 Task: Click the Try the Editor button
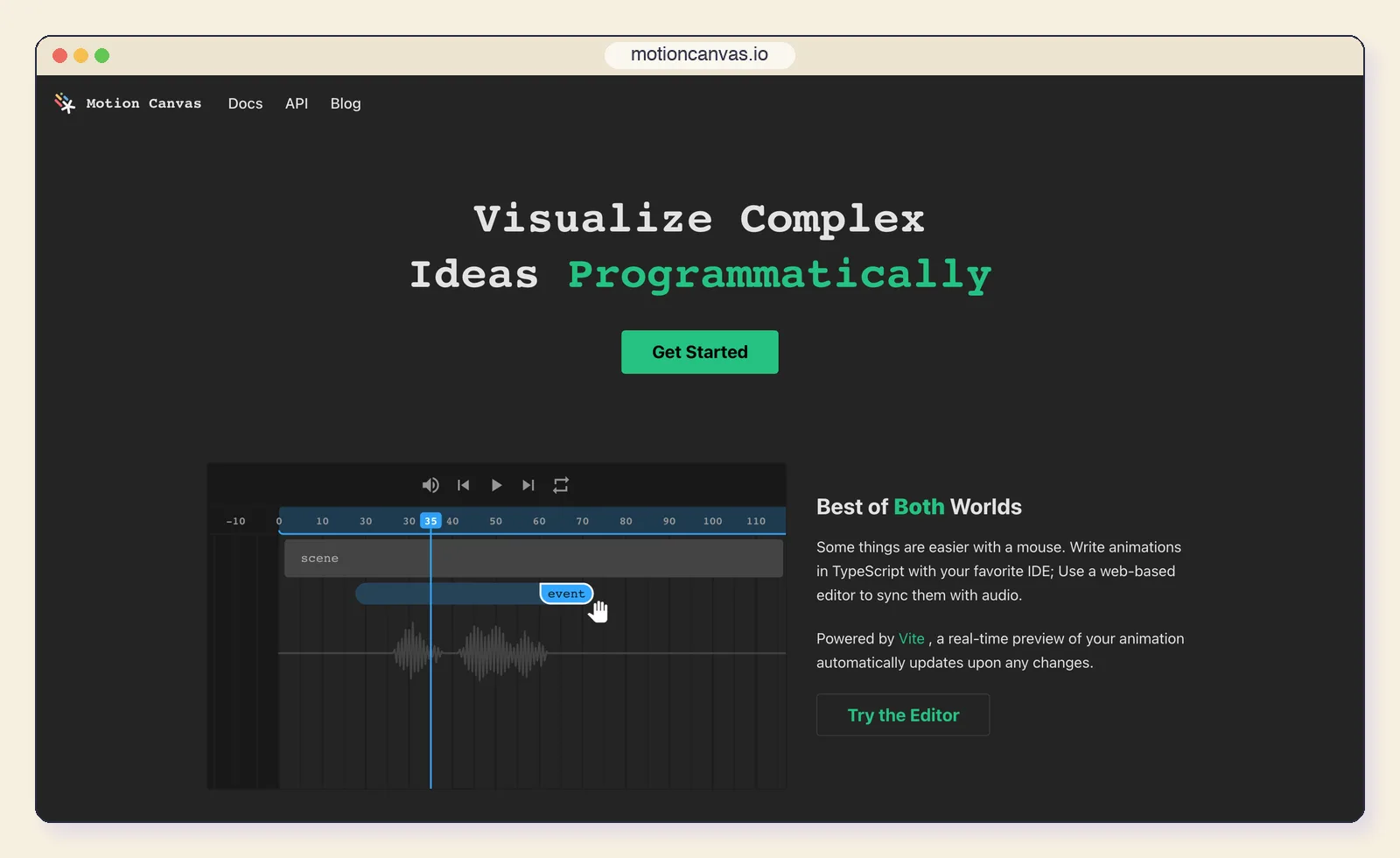pyautogui.click(x=903, y=715)
